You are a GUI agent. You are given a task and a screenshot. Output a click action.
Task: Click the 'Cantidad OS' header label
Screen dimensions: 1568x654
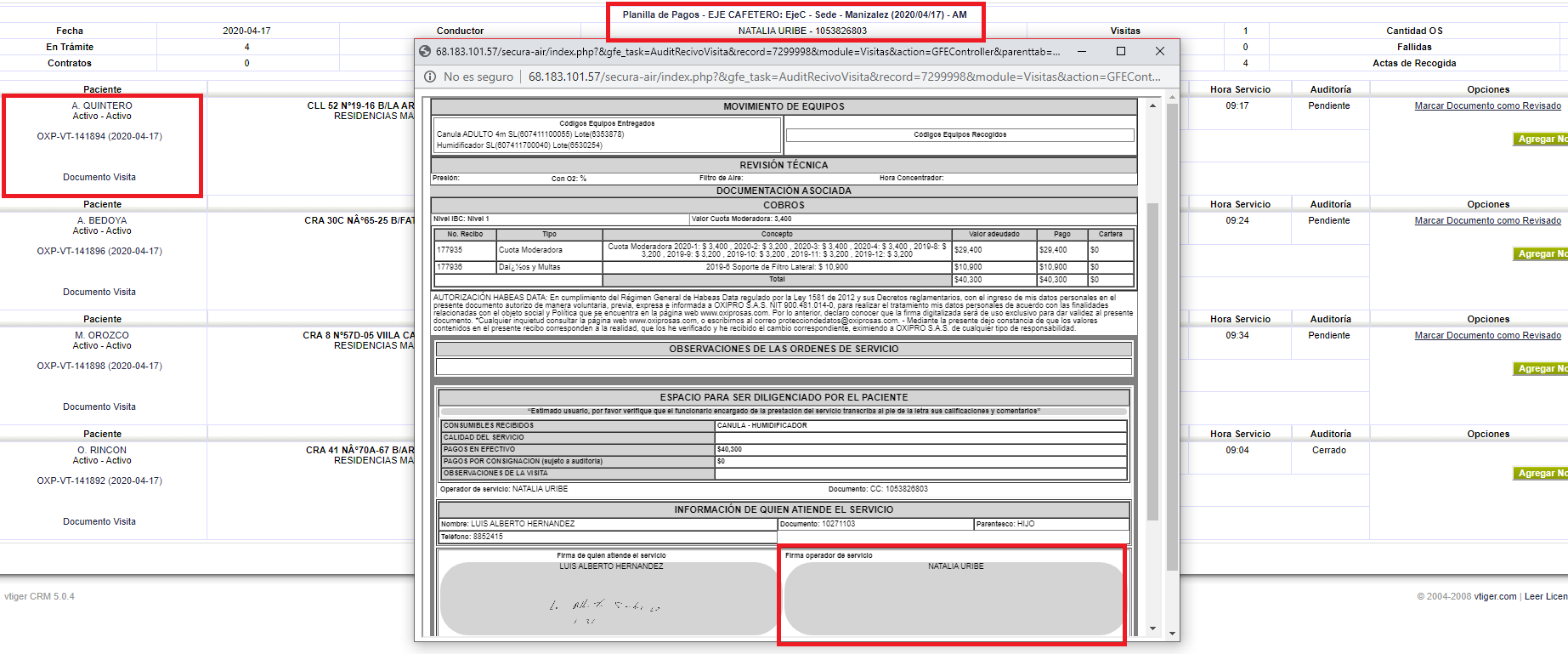1414,31
